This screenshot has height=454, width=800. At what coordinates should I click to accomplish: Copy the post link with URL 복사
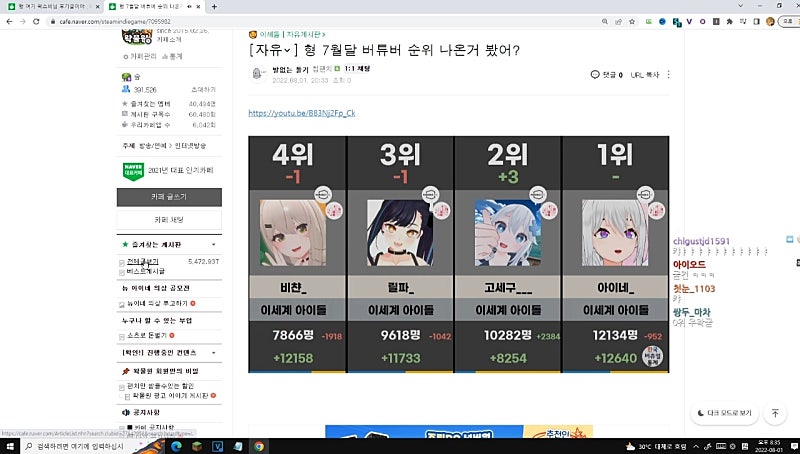click(644, 74)
